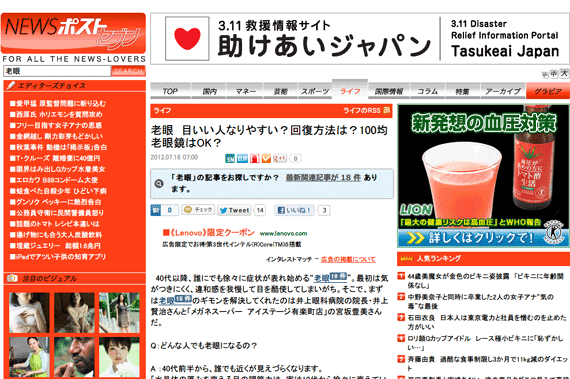The image size is (570, 379).
Task: Open ranking article 石田衣良 日本人は東京電力と社員を憎むのを止めた
Action: [x=487, y=322]
